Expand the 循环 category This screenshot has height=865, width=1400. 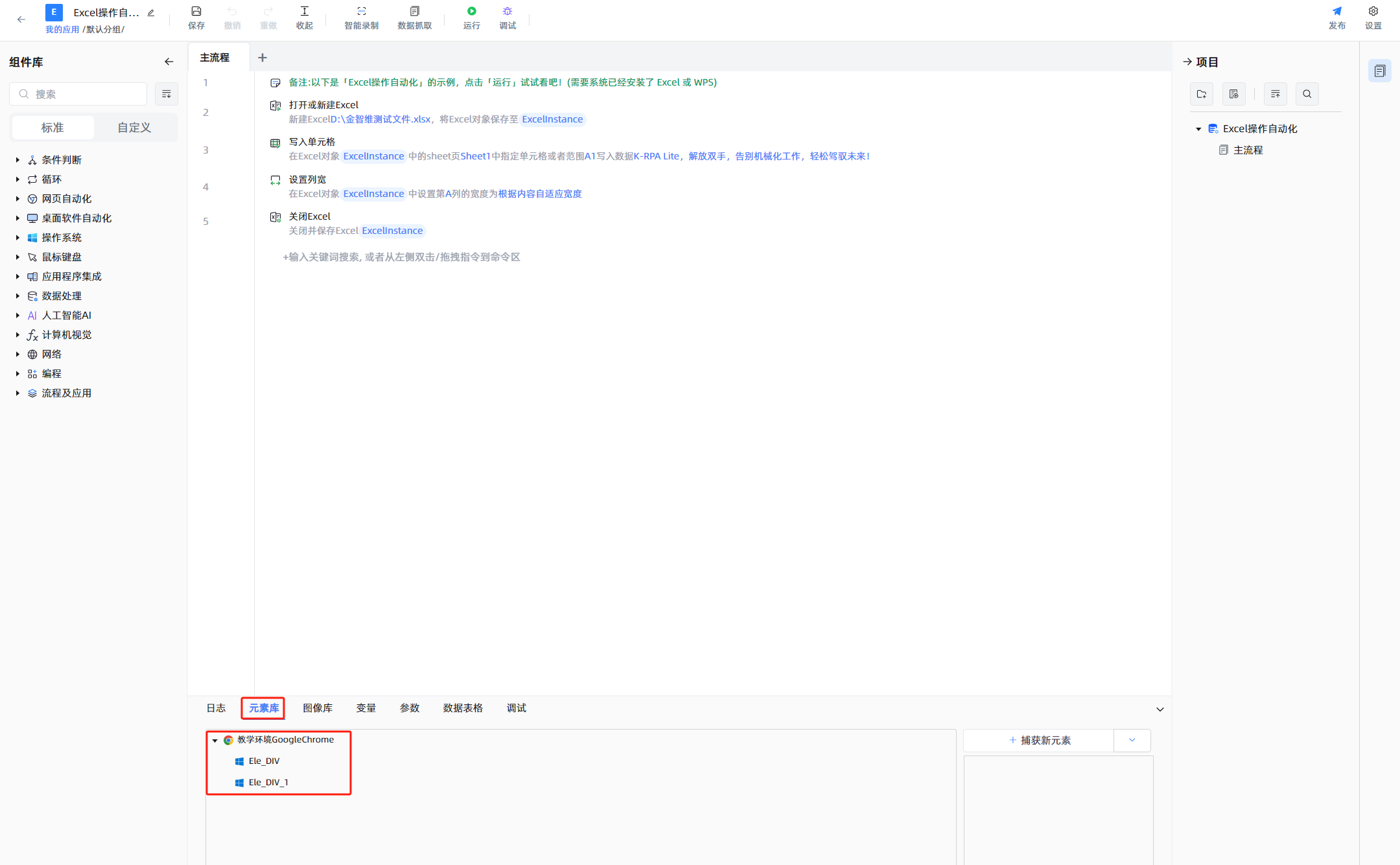[x=17, y=179]
